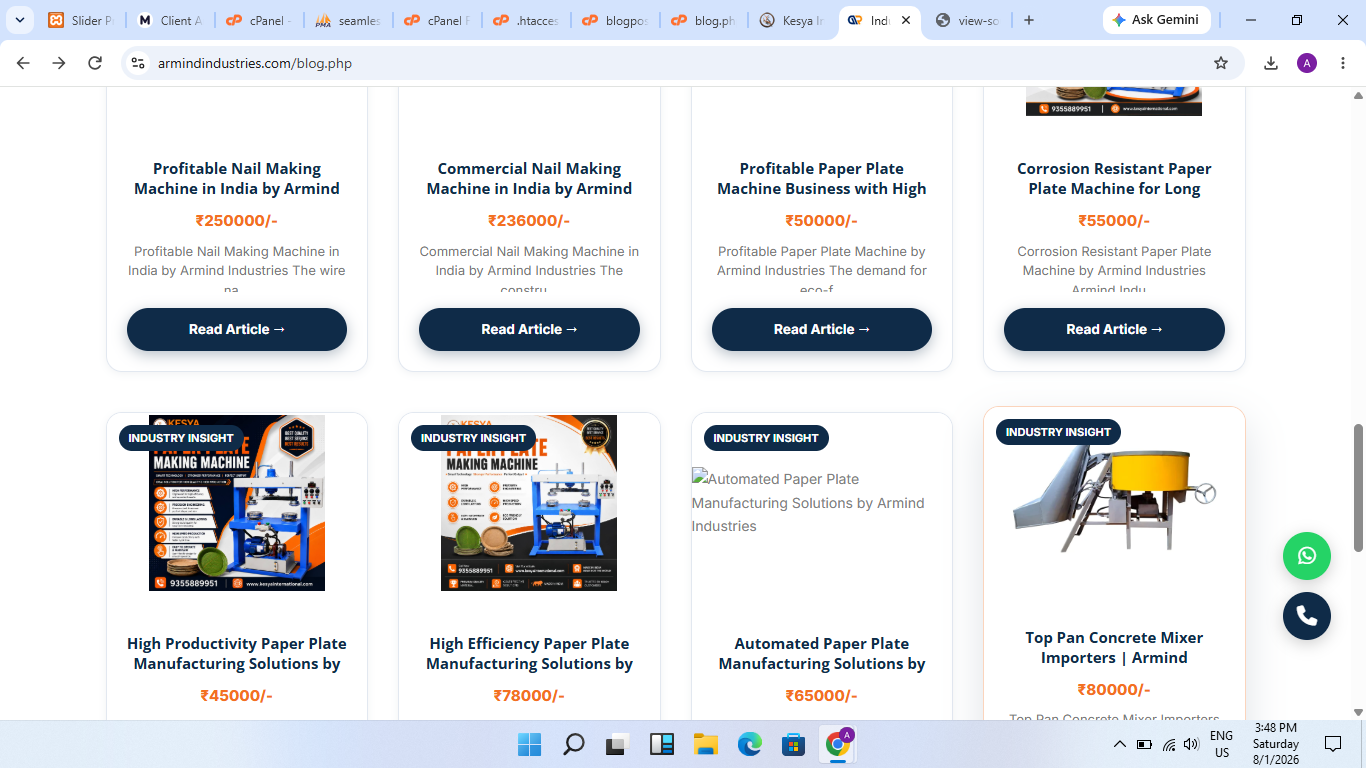
Task: Open a new browser tab with plus
Action: (x=1029, y=20)
